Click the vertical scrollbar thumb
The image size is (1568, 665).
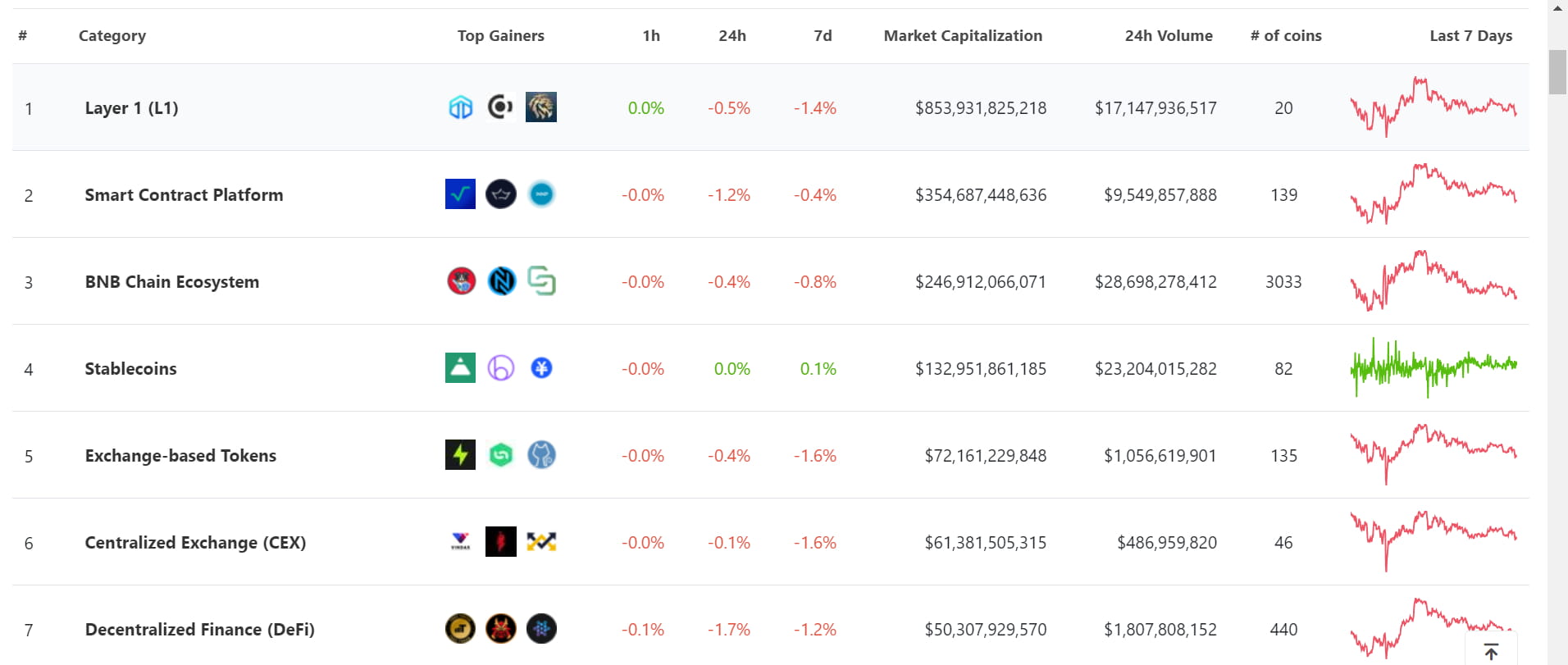coord(1557,72)
